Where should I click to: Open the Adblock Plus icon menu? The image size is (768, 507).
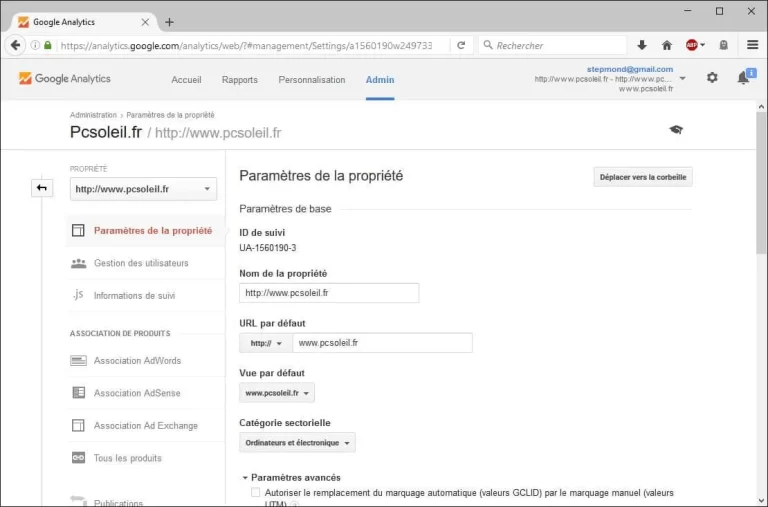695,45
